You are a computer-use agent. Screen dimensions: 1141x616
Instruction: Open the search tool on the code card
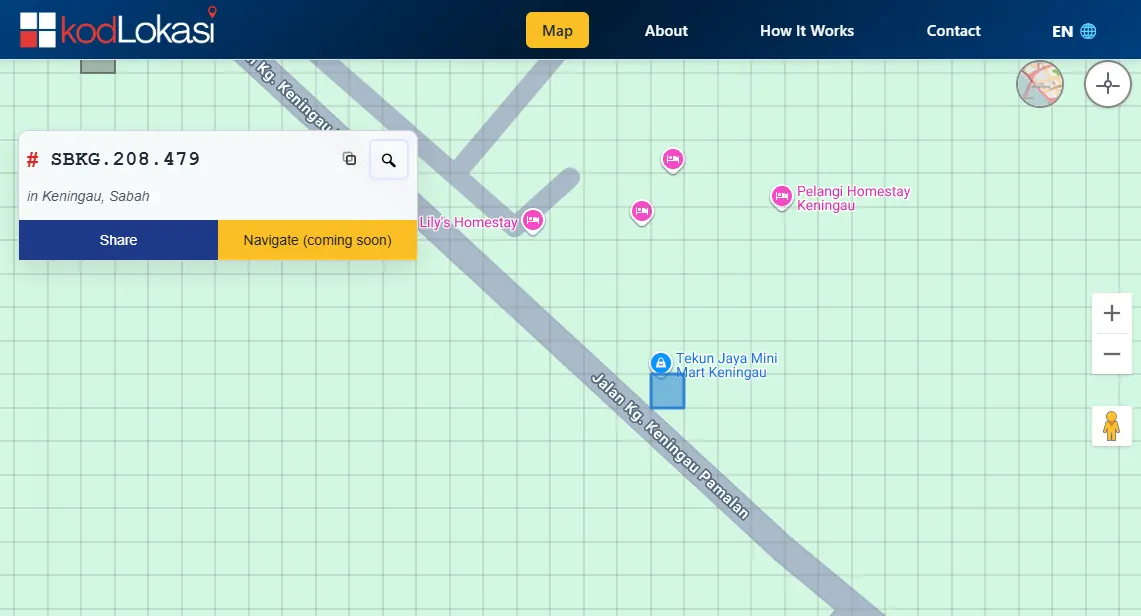[x=389, y=159]
